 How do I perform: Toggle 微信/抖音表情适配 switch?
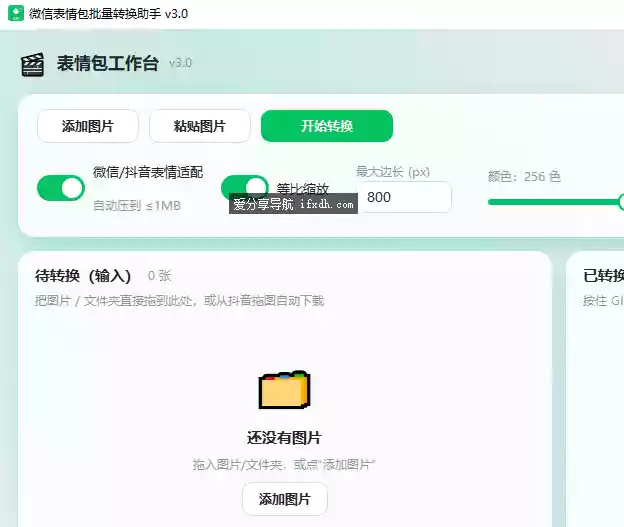[x=61, y=188]
